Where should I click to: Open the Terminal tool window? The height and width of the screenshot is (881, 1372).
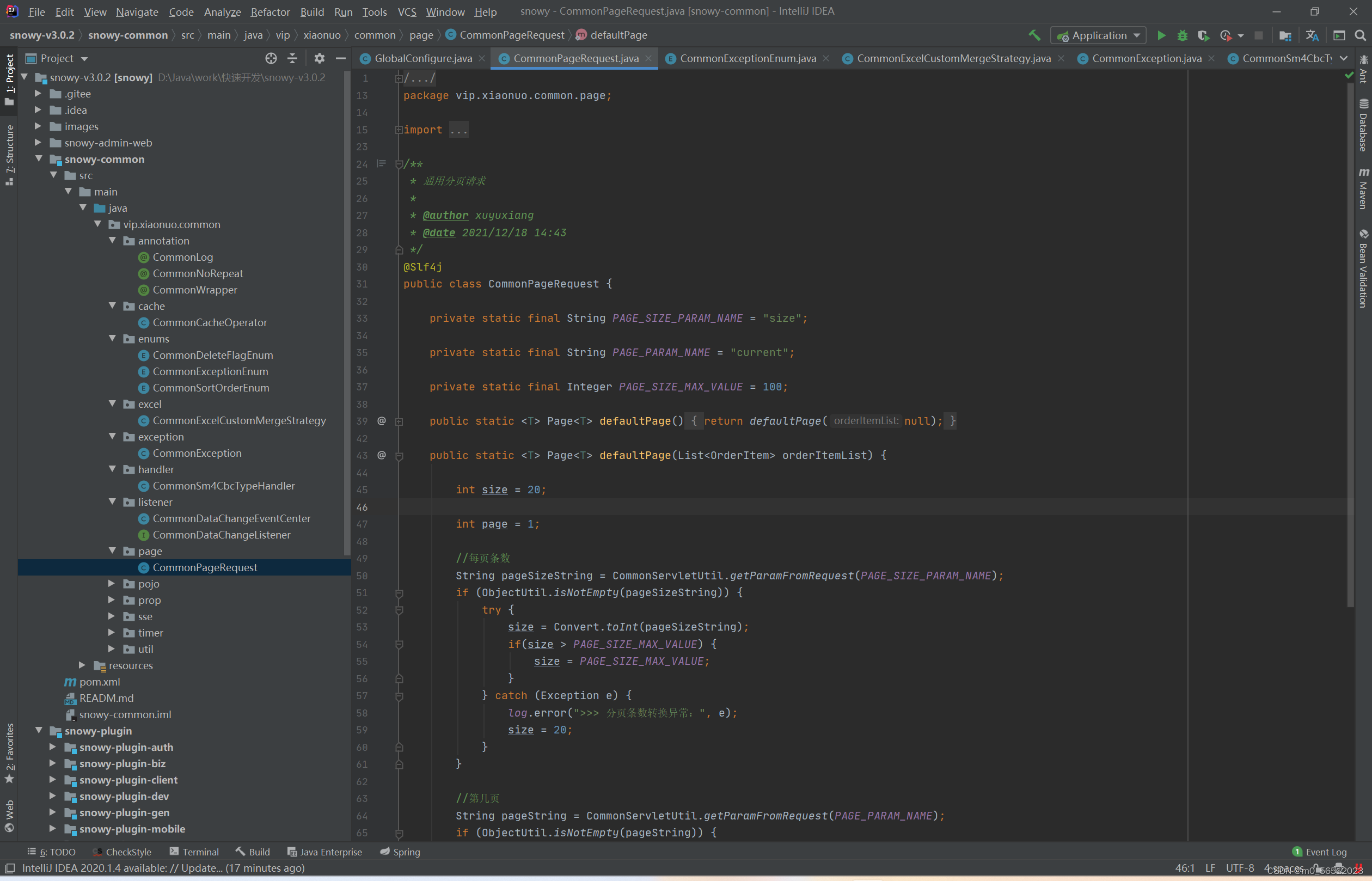coord(194,852)
